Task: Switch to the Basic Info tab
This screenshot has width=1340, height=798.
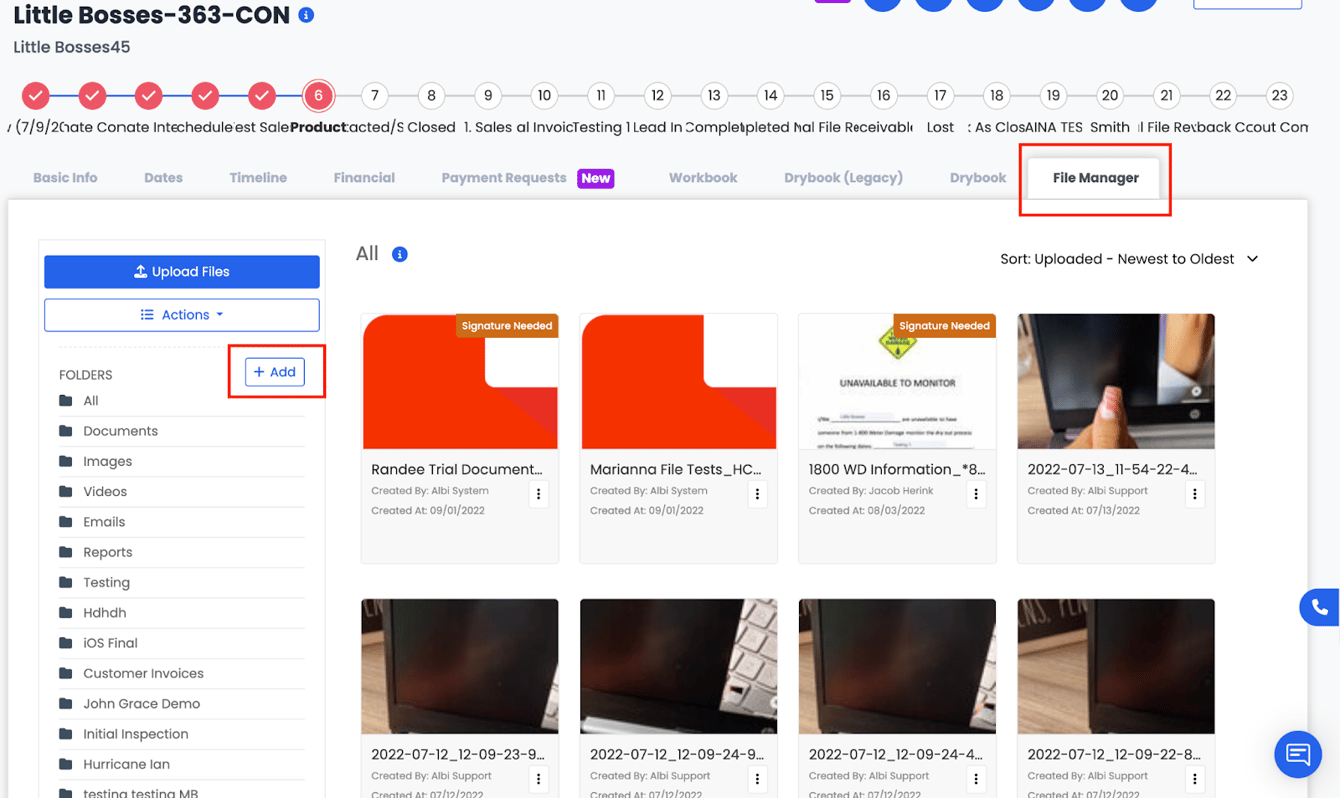Action: (65, 178)
